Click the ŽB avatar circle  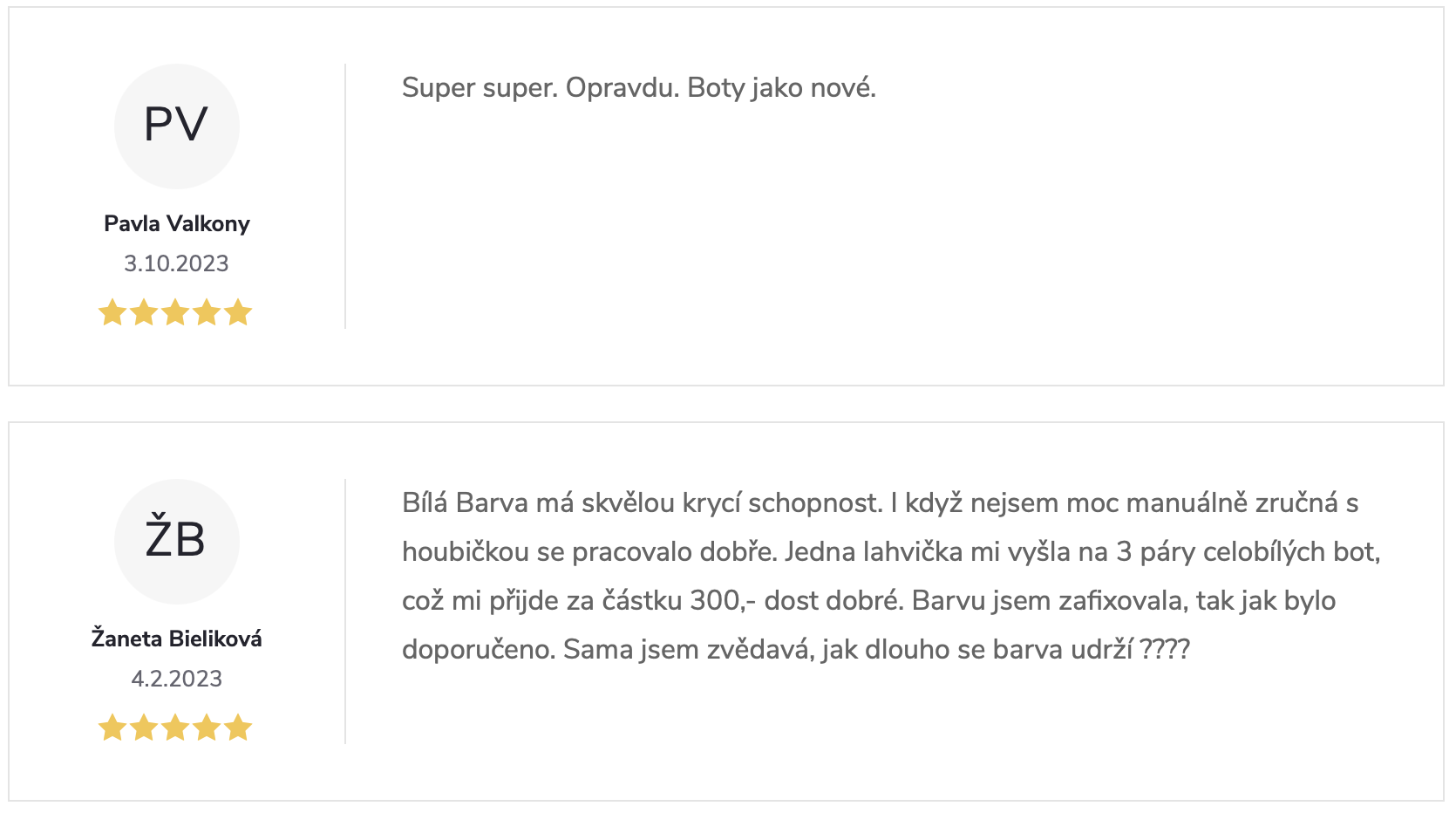pyautogui.click(x=177, y=541)
